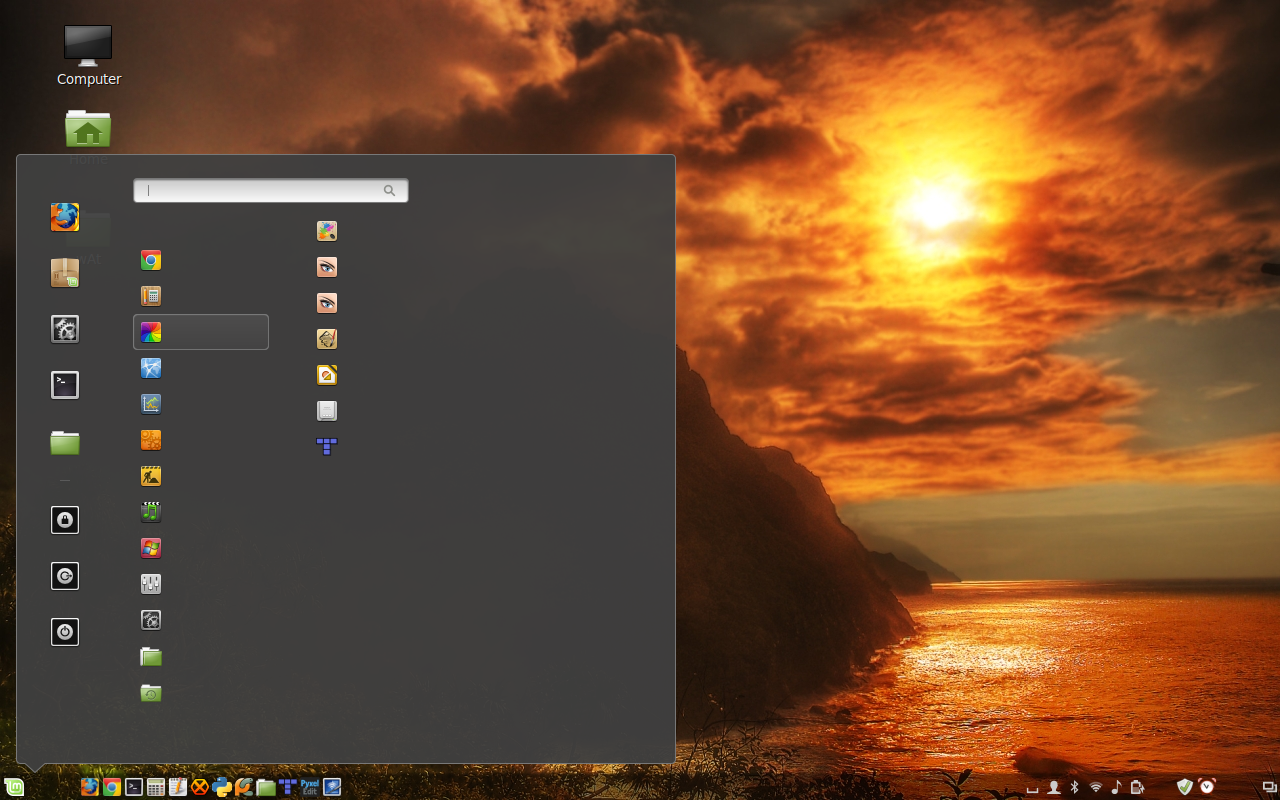Launch the blue T-shaped blocks application
1280x800 pixels.
327,446
